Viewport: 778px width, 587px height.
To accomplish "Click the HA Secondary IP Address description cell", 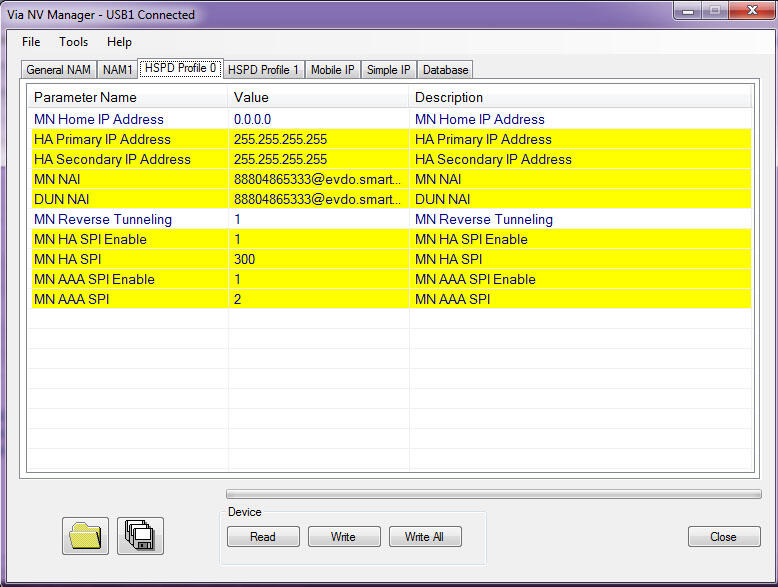I will click(581, 159).
